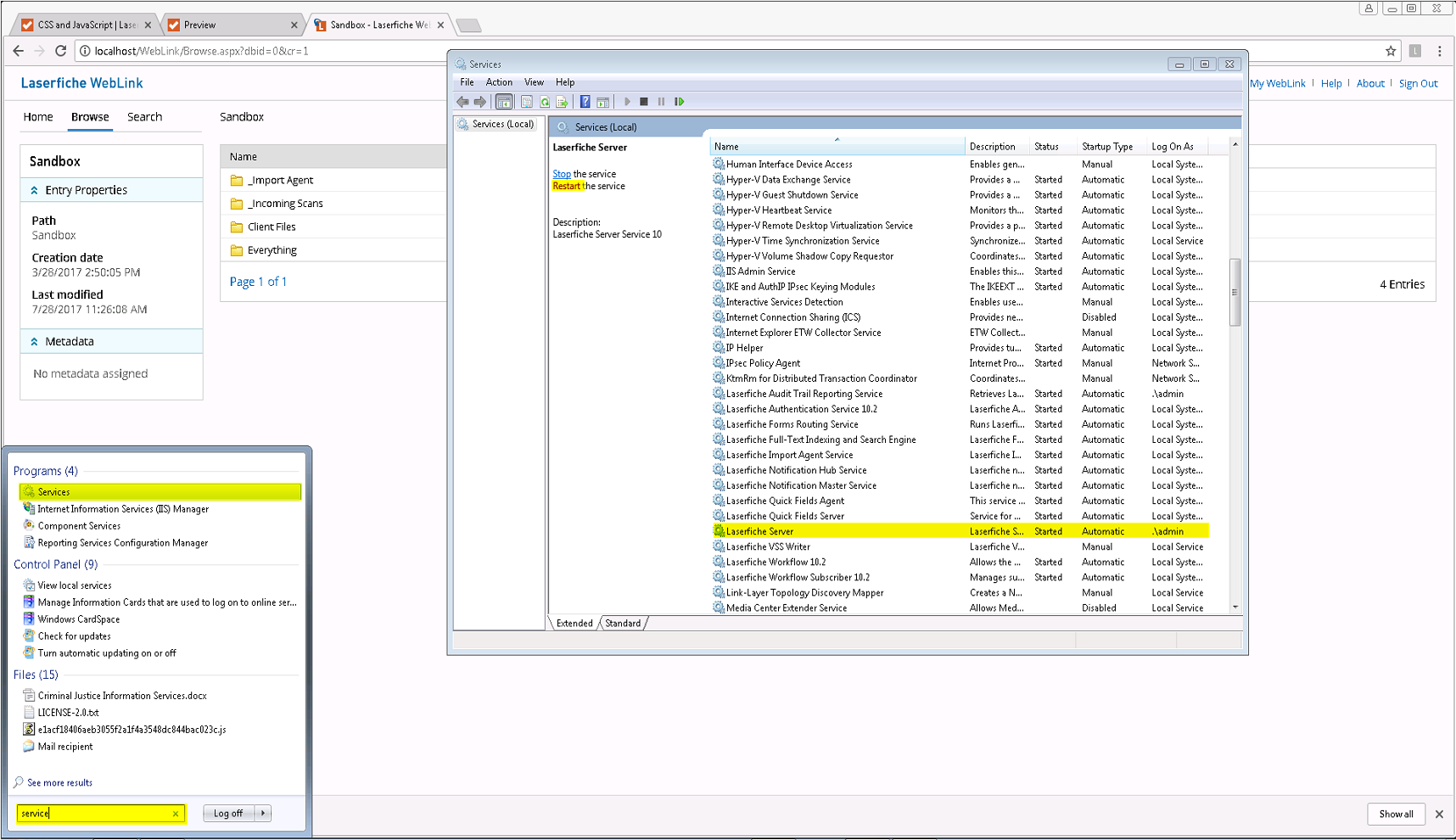Switch to the Standard tab
This screenshot has height=840, width=1456.
click(623, 623)
